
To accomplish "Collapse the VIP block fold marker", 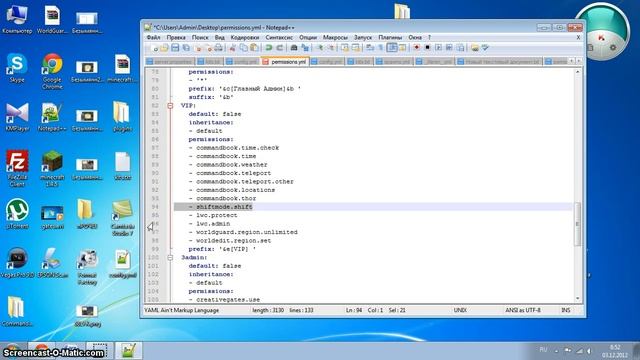I will pyautogui.click(x=170, y=106).
